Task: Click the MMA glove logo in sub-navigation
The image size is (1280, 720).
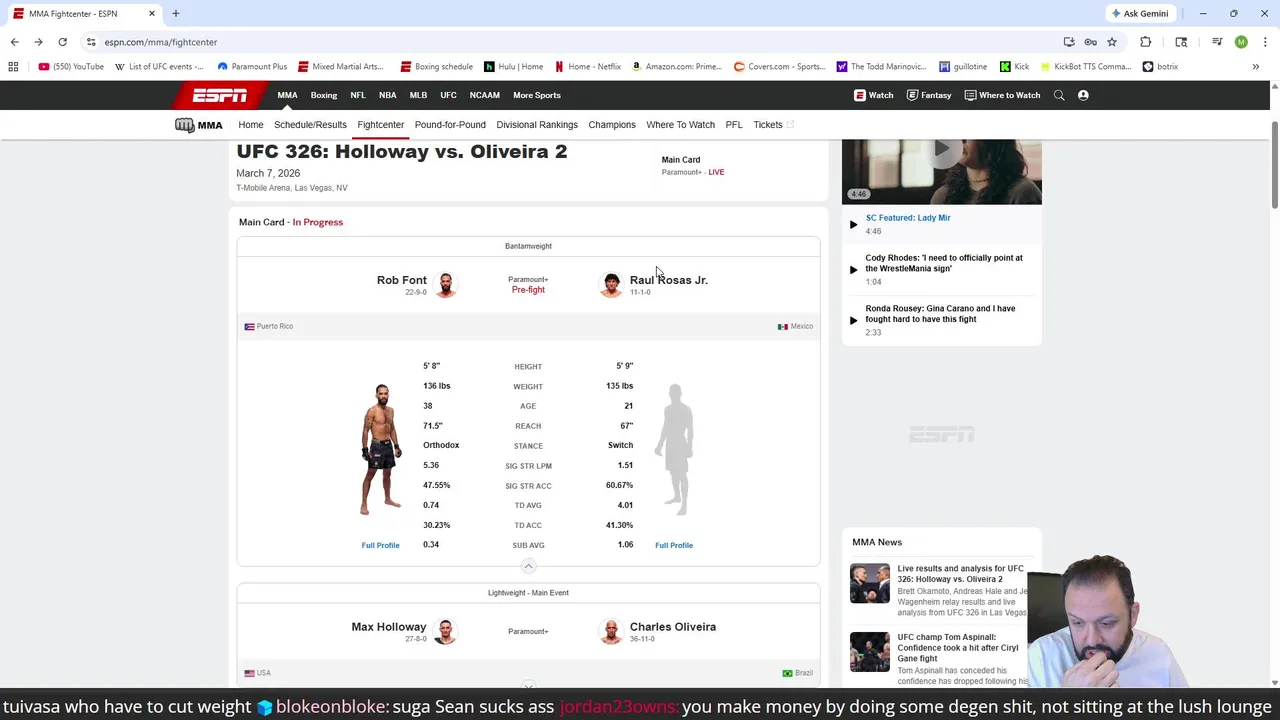Action: [198, 125]
